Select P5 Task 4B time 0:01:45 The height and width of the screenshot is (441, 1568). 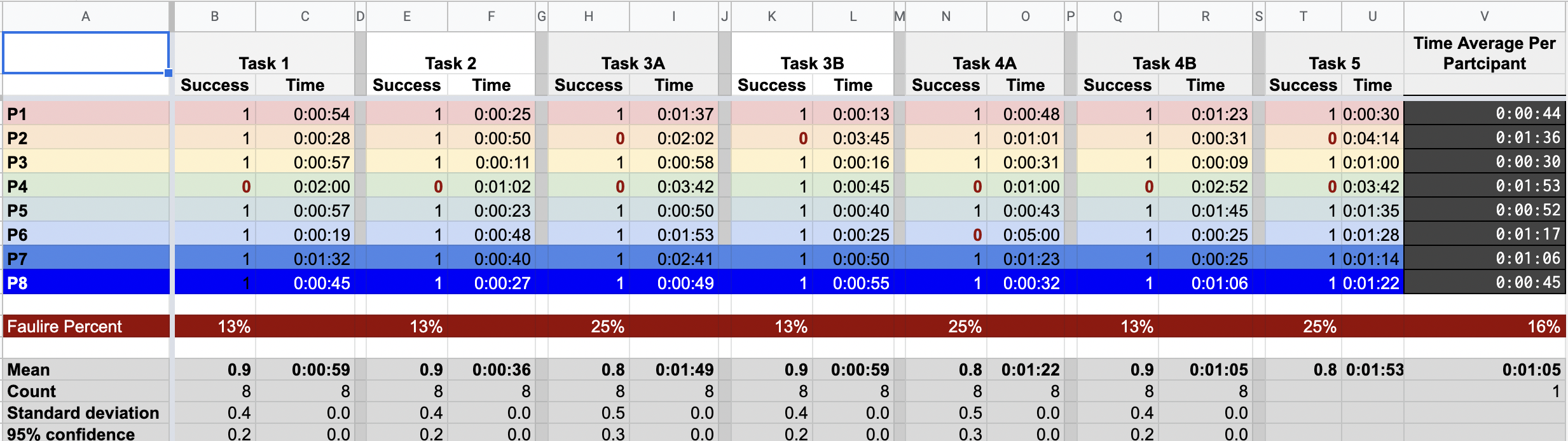(x=1206, y=210)
